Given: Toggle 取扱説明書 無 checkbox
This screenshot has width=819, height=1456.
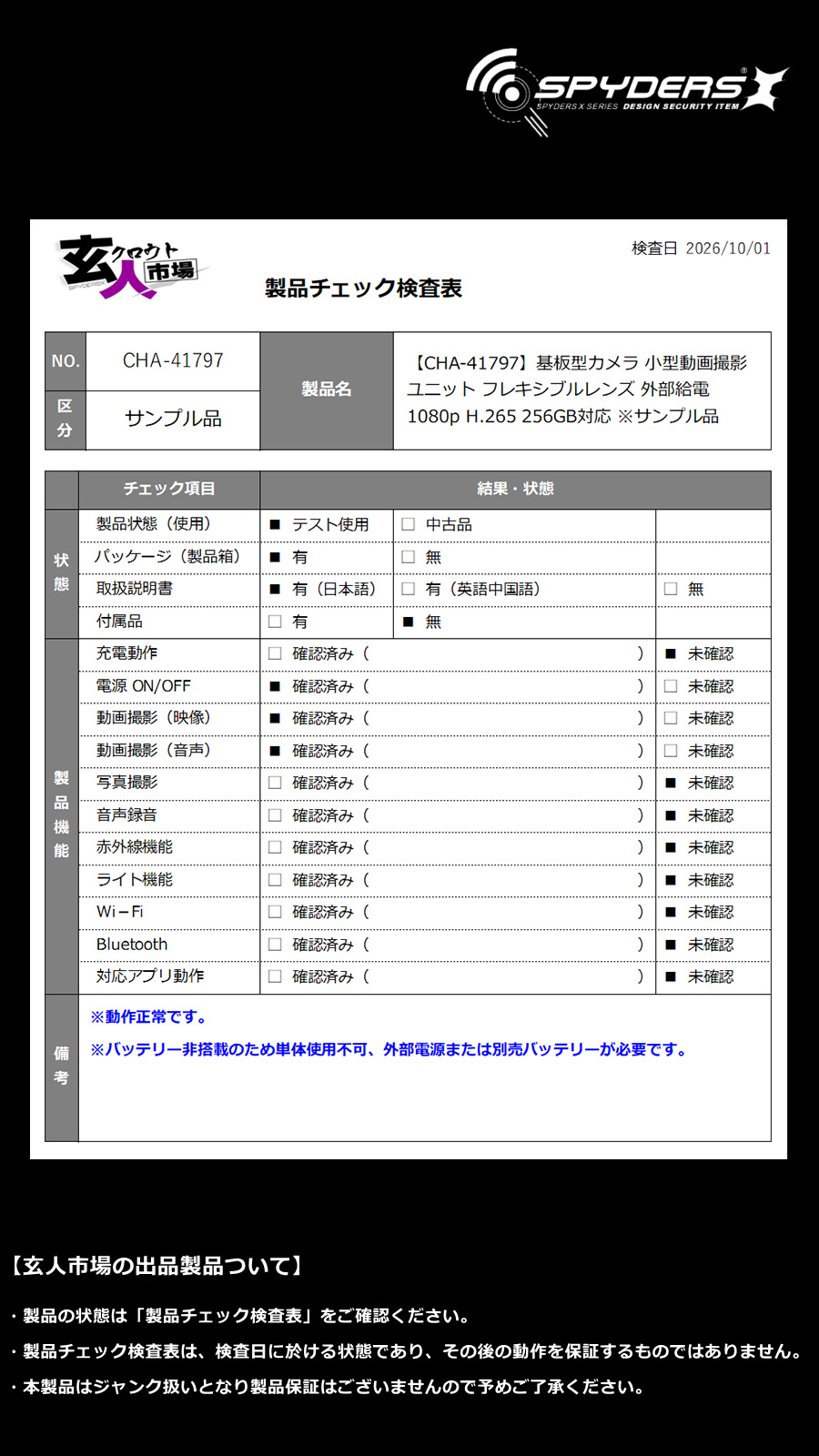Looking at the screenshot, I should point(671,590).
